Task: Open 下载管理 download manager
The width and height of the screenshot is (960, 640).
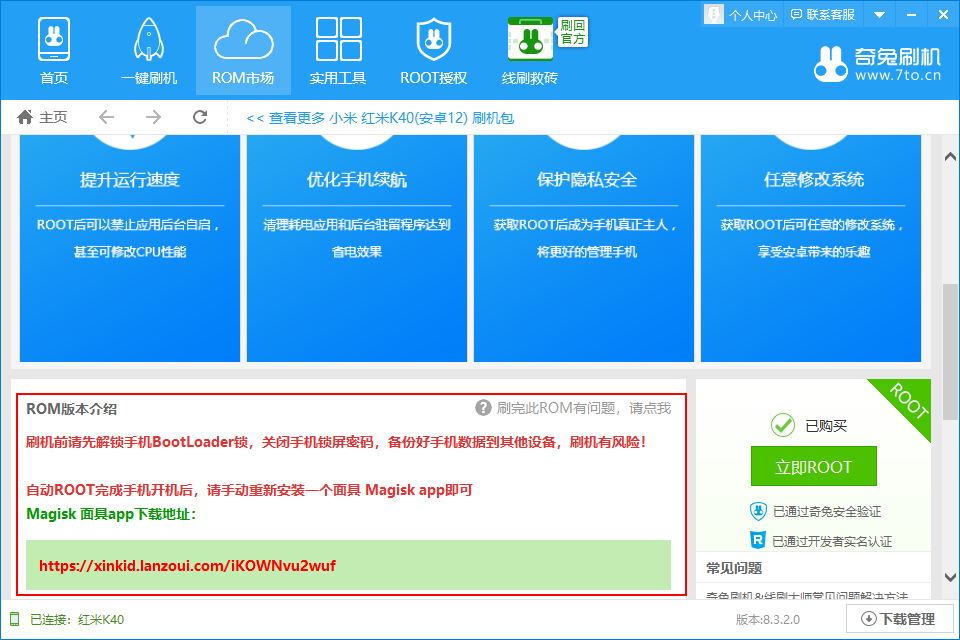Action: point(899,619)
